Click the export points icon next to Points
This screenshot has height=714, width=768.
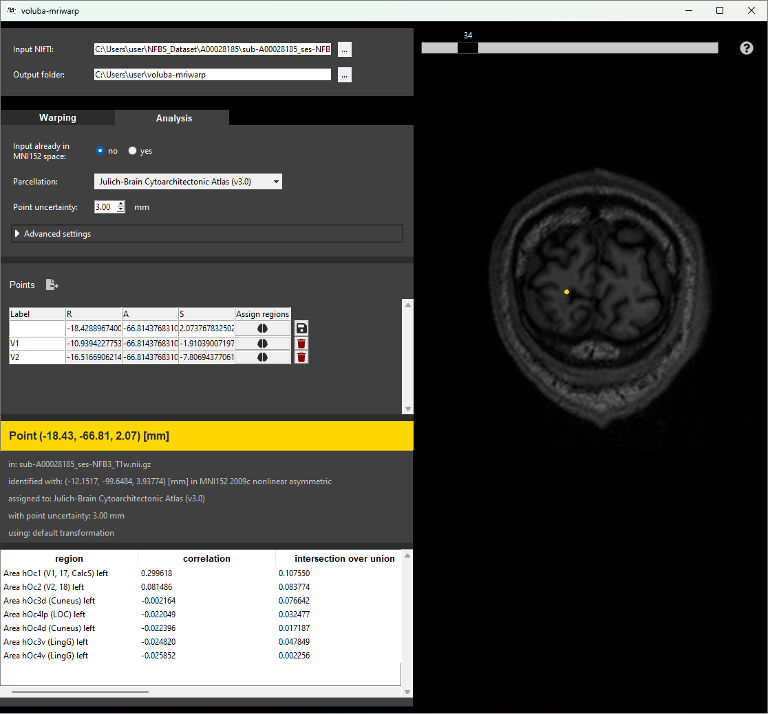pyautogui.click(x=52, y=285)
